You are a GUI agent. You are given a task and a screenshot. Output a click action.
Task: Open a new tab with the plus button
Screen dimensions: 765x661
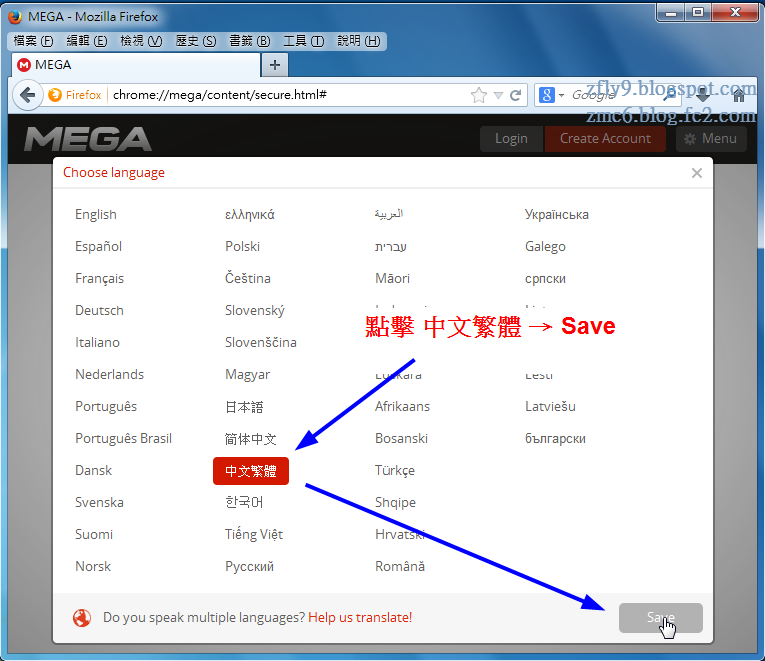[x=275, y=65]
